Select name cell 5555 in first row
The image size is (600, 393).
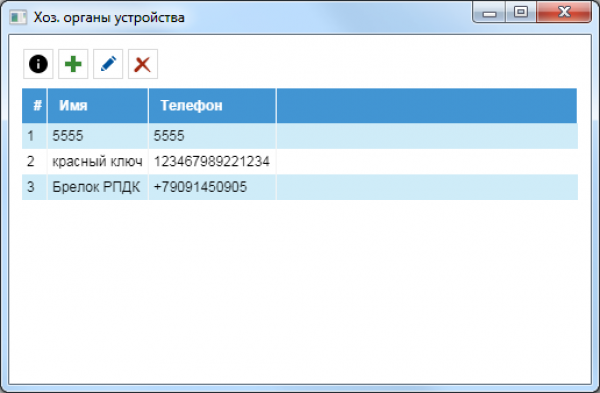tap(98, 136)
